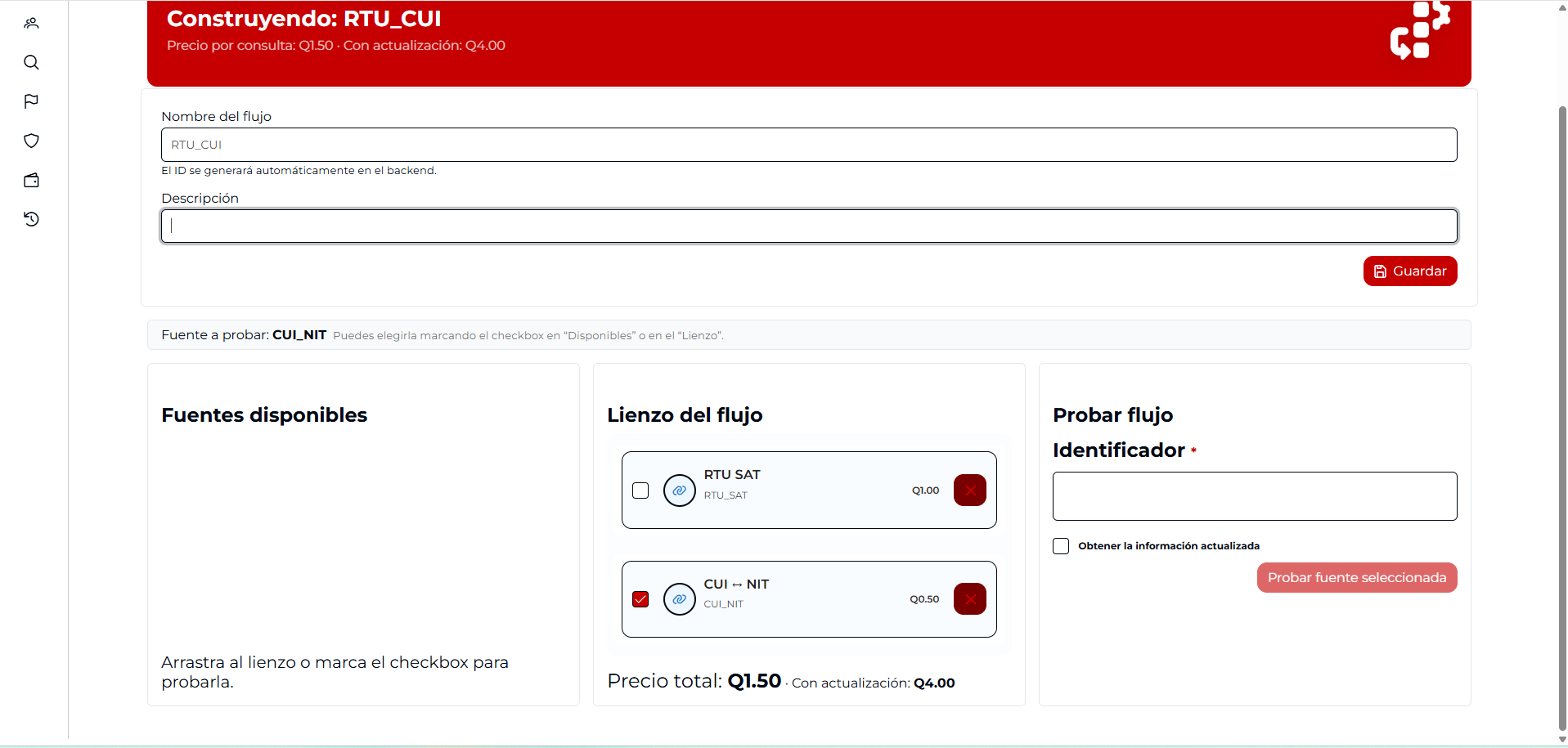The height and width of the screenshot is (748, 1568).
Task: Remove CUI NIT source from canvas
Action: pos(969,599)
